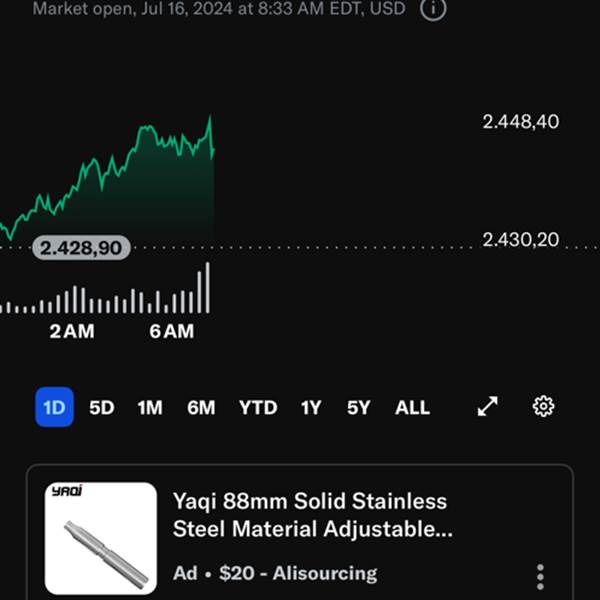600x600 pixels.
Task: Tap the tallest volume bar
Action: [208, 288]
